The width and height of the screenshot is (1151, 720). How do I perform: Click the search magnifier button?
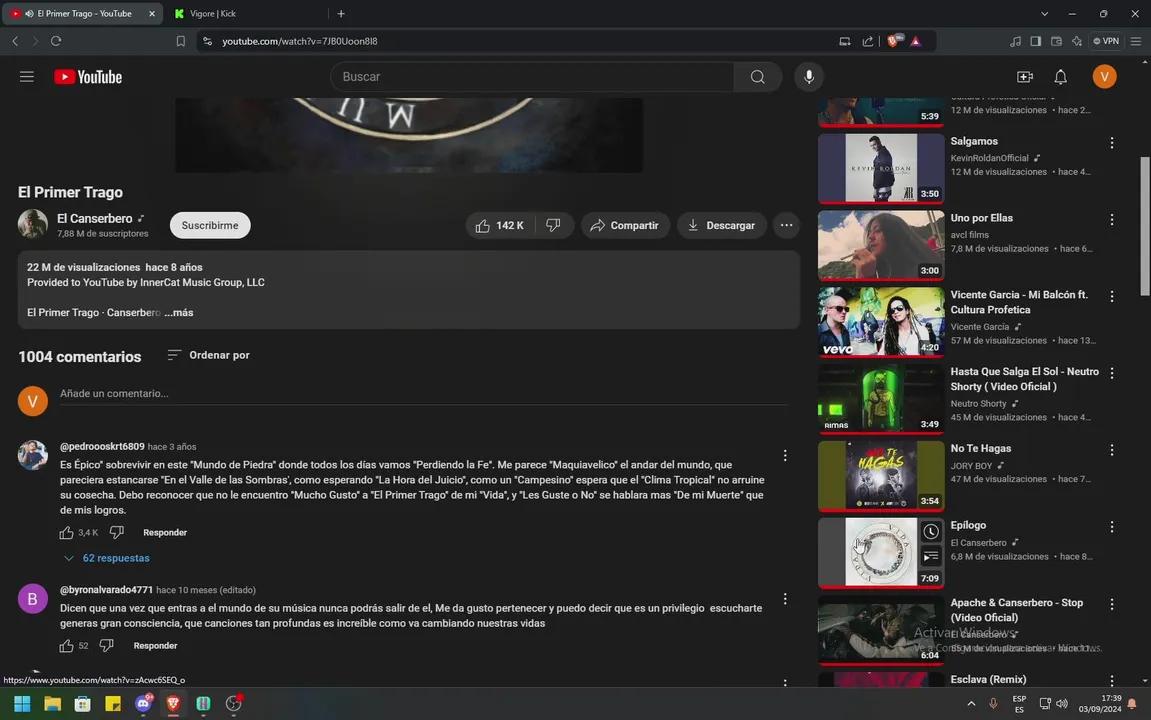(x=757, y=76)
